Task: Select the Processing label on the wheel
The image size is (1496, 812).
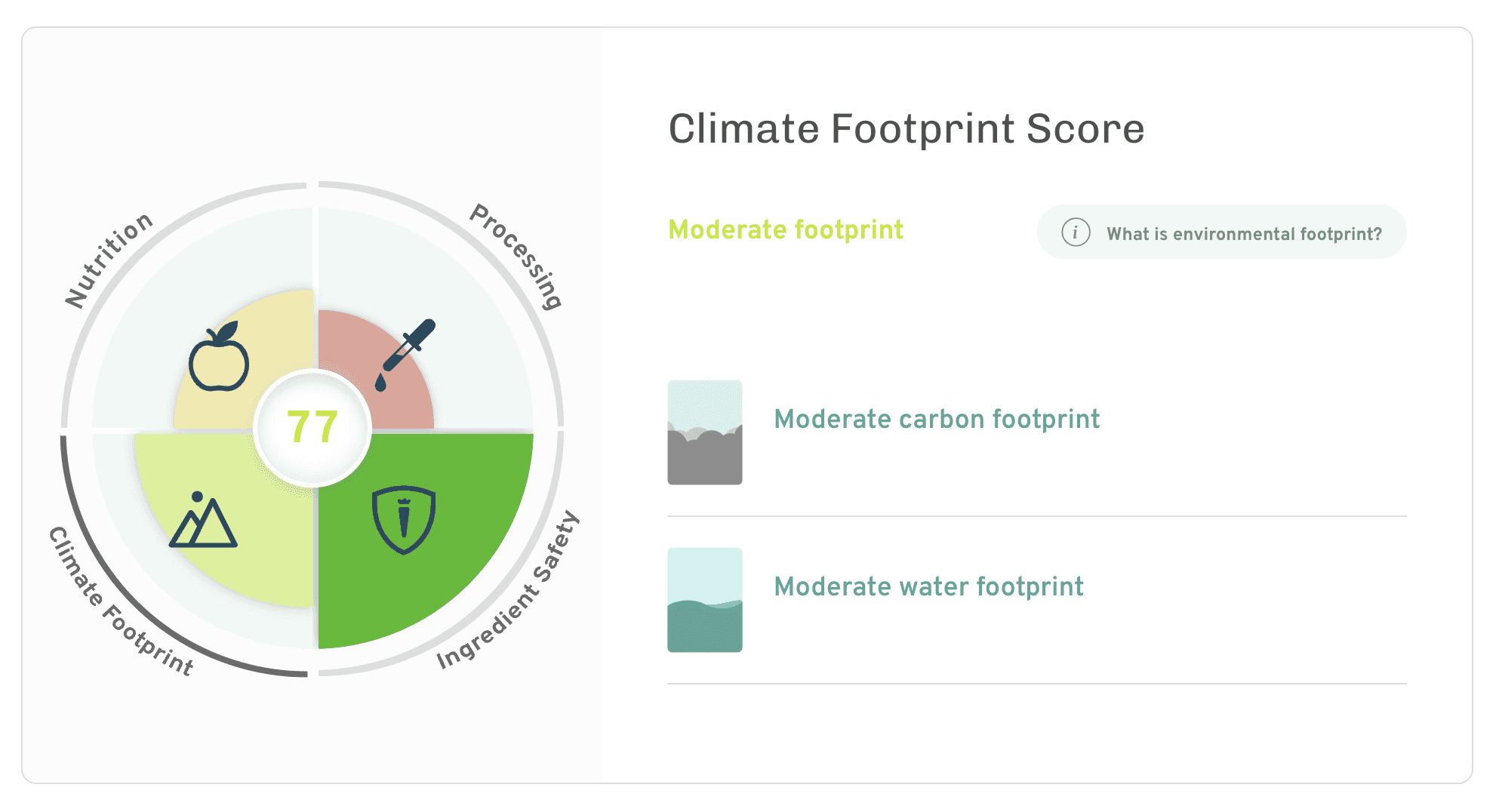Action: coord(517,255)
